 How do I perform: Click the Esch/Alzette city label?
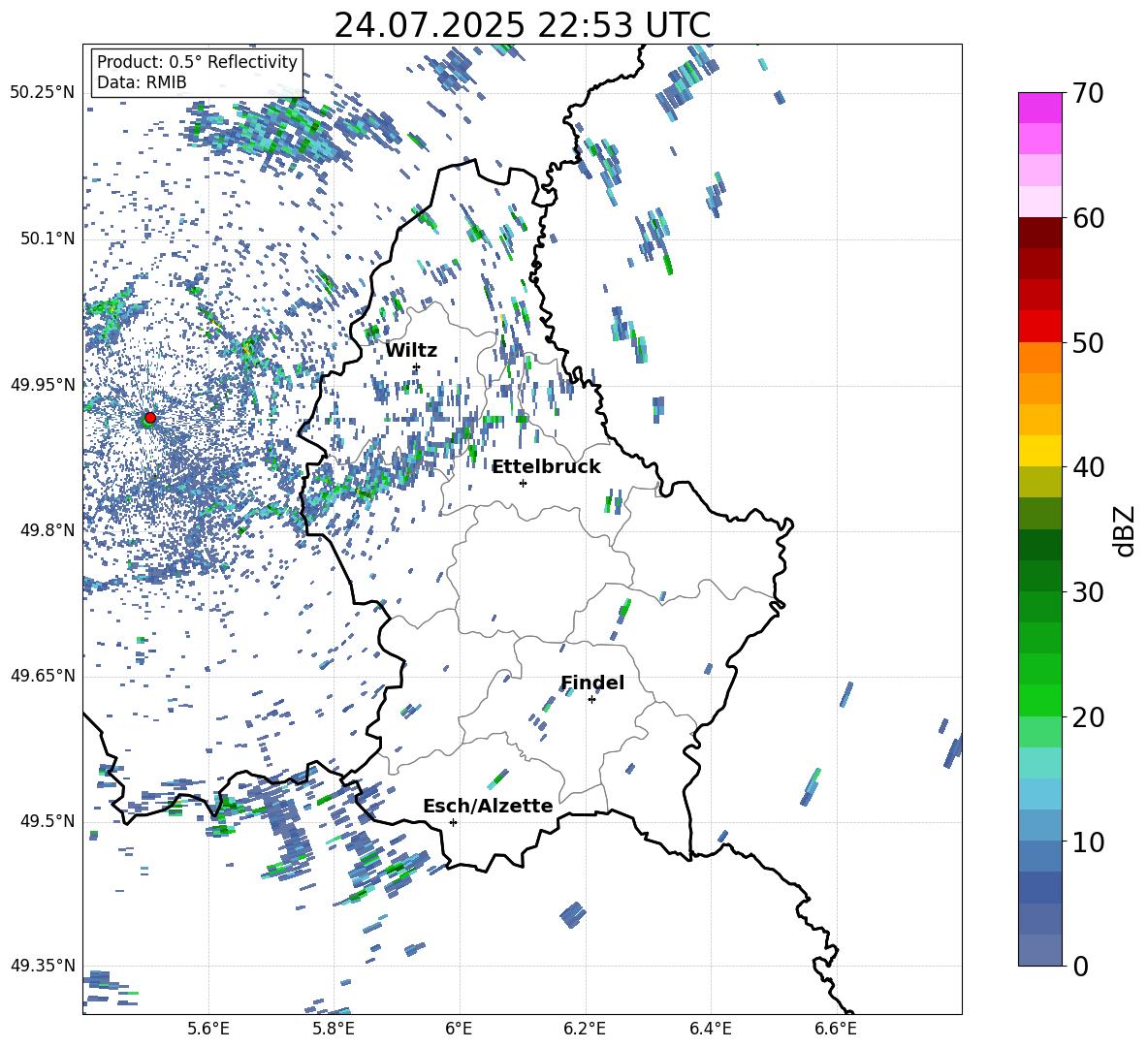click(488, 806)
